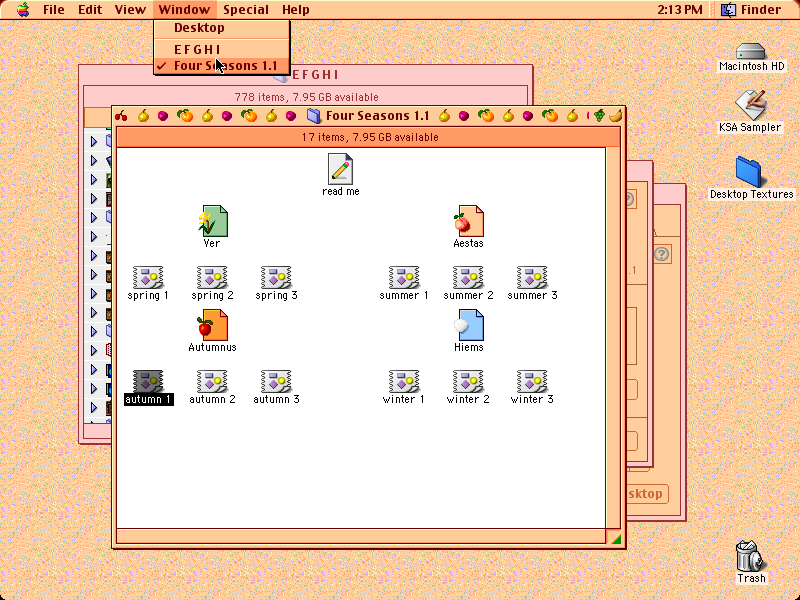Open the rainbow Apple menu
This screenshot has height=600, width=800.
23,9
